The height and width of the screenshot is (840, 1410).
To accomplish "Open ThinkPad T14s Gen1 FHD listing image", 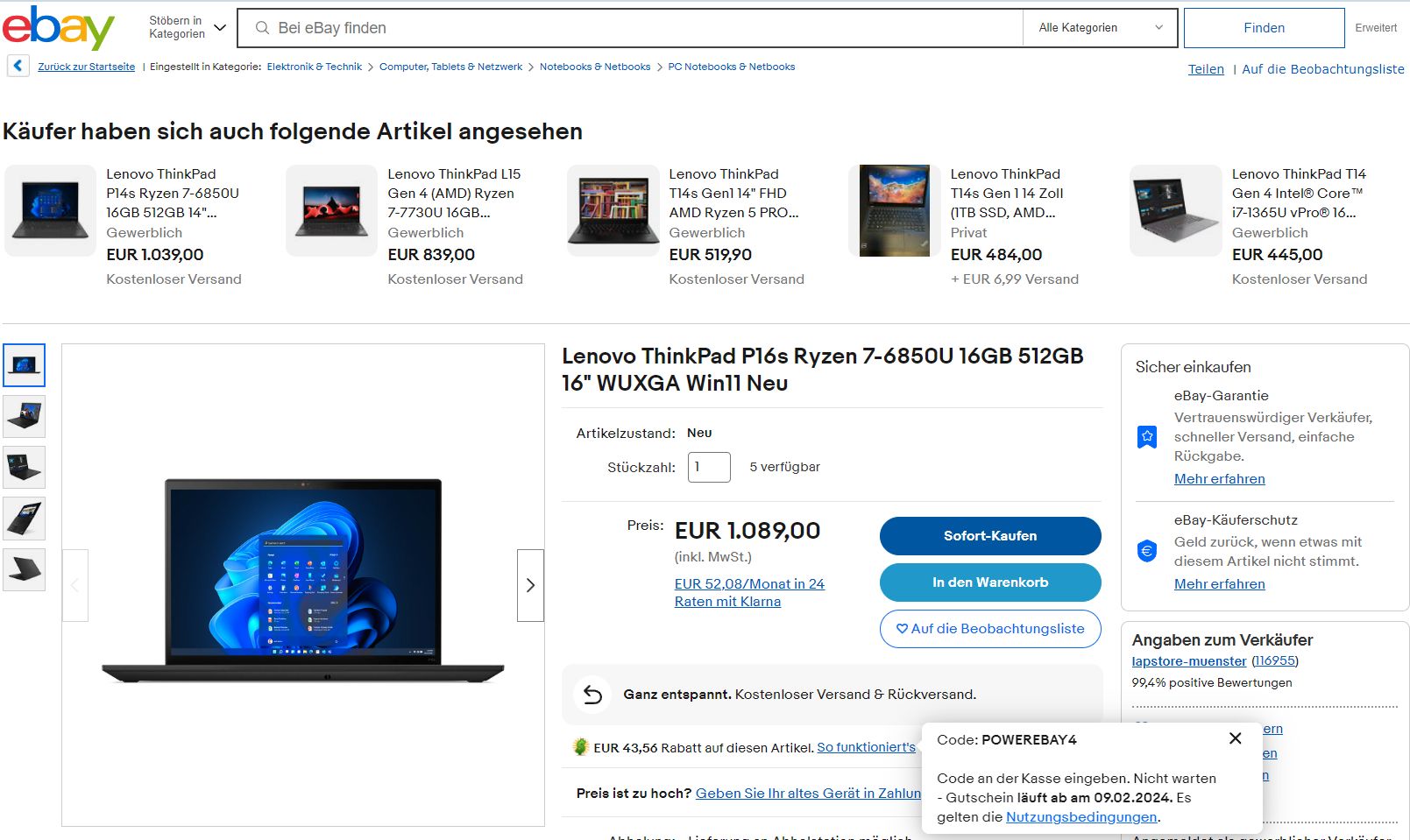I will [613, 210].
